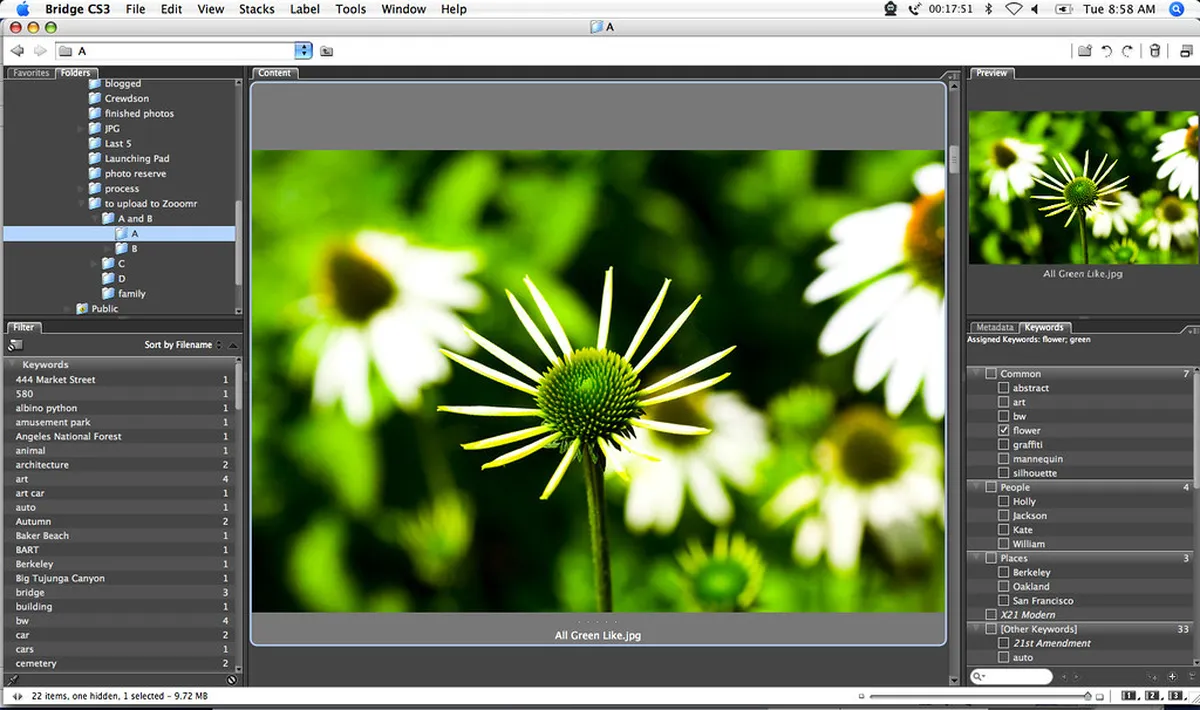Filter by Baker Beach keyword
This screenshot has width=1200, height=710.
(42, 536)
